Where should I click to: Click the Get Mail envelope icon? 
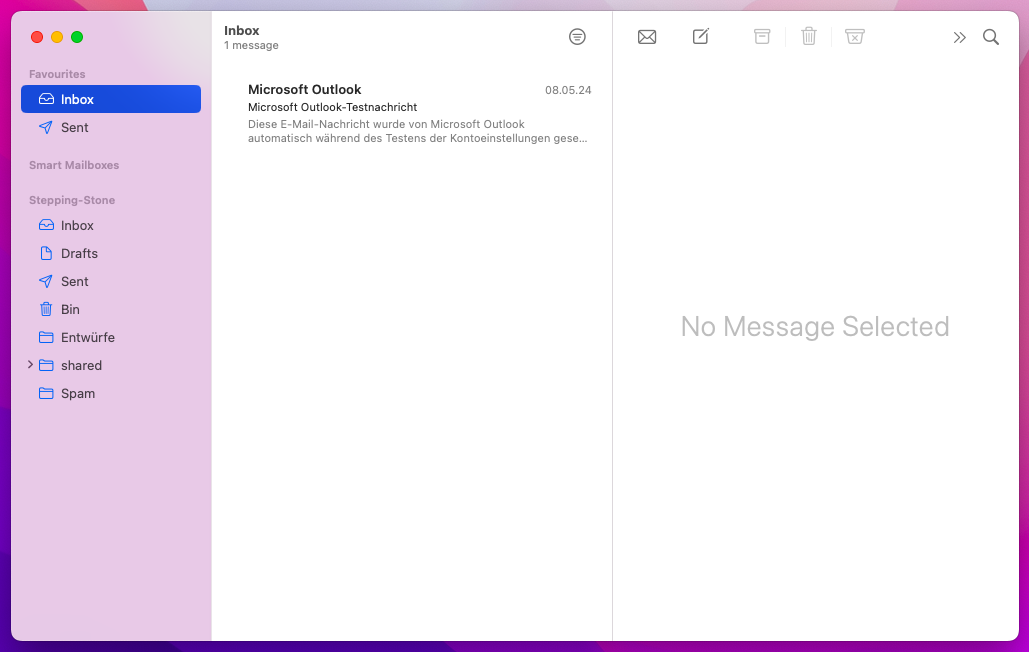click(x=647, y=37)
